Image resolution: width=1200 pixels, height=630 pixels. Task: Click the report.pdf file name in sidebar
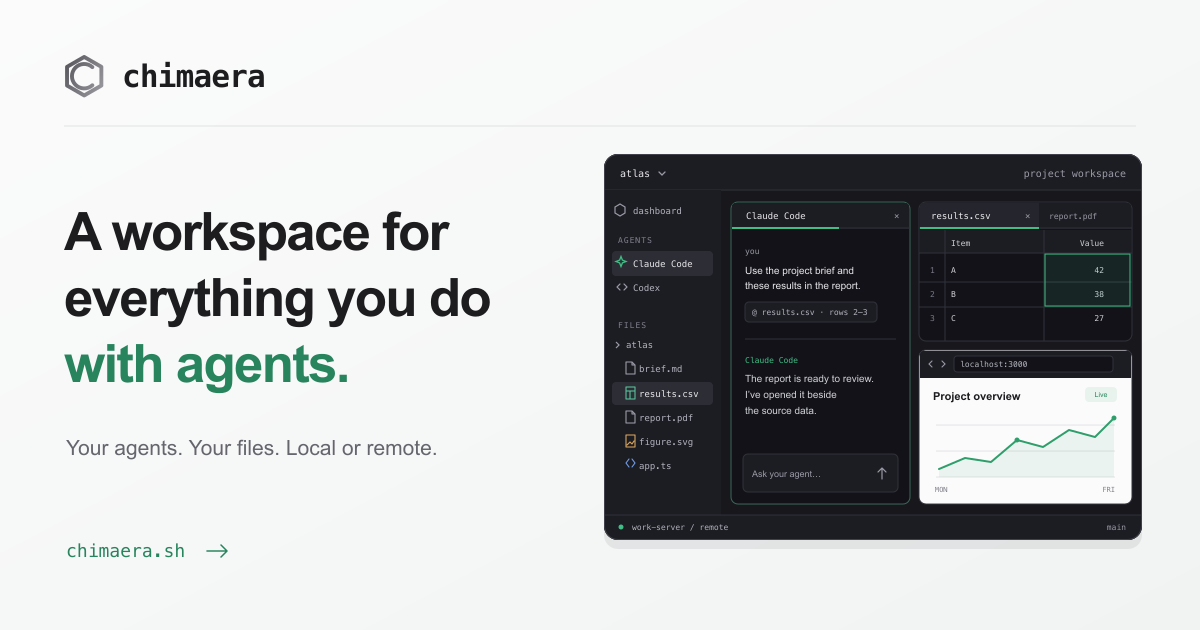(666, 418)
